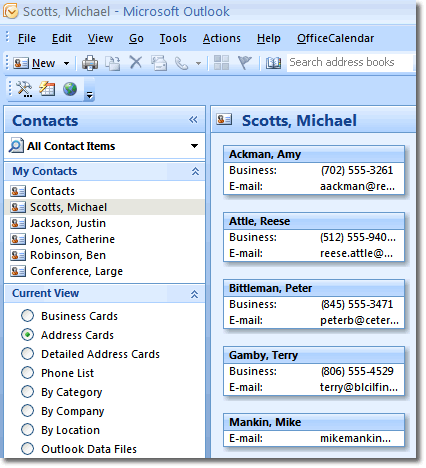The width and height of the screenshot is (426, 468).
Task: Click the Follow Up flag icon
Action: point(245,62)
